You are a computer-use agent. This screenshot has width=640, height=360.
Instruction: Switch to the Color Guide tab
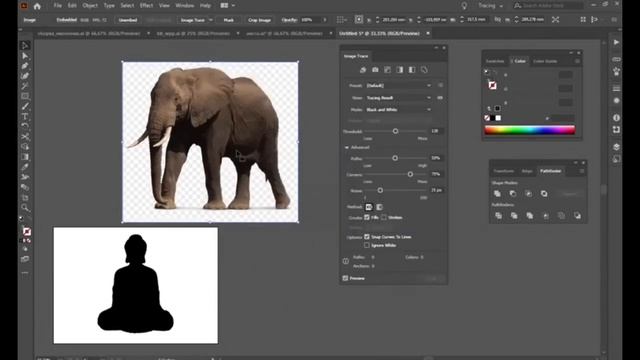tap(545, 61)
